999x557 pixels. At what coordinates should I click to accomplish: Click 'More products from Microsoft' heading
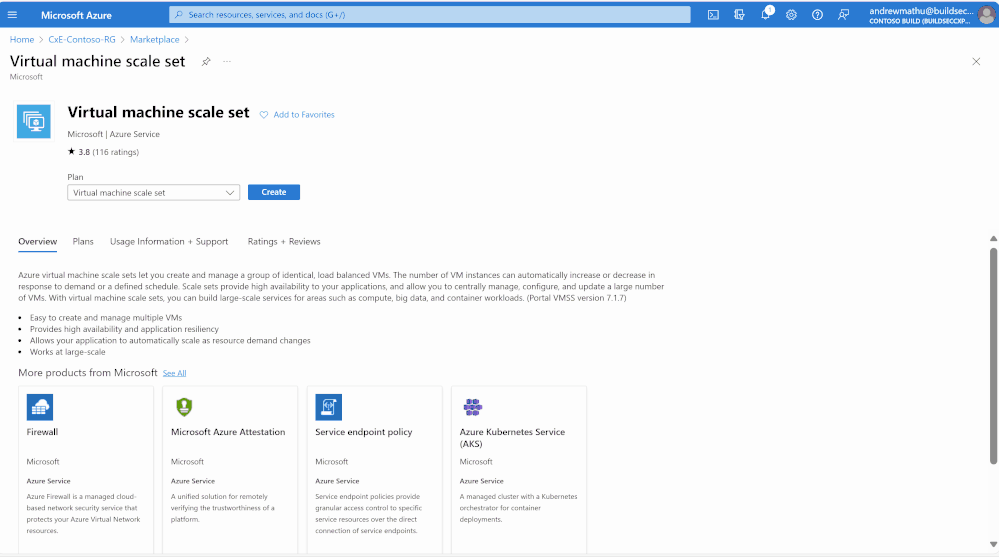[88, 373]
